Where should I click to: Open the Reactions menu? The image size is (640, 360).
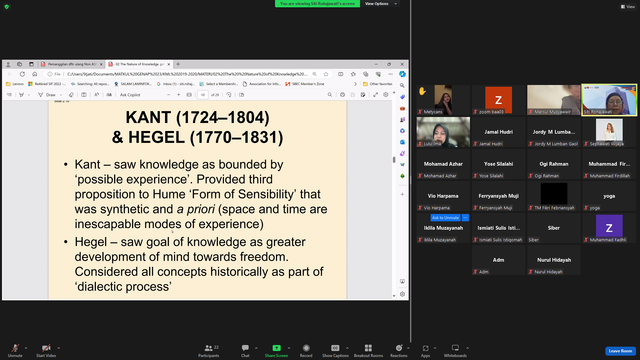click(398, 350)
